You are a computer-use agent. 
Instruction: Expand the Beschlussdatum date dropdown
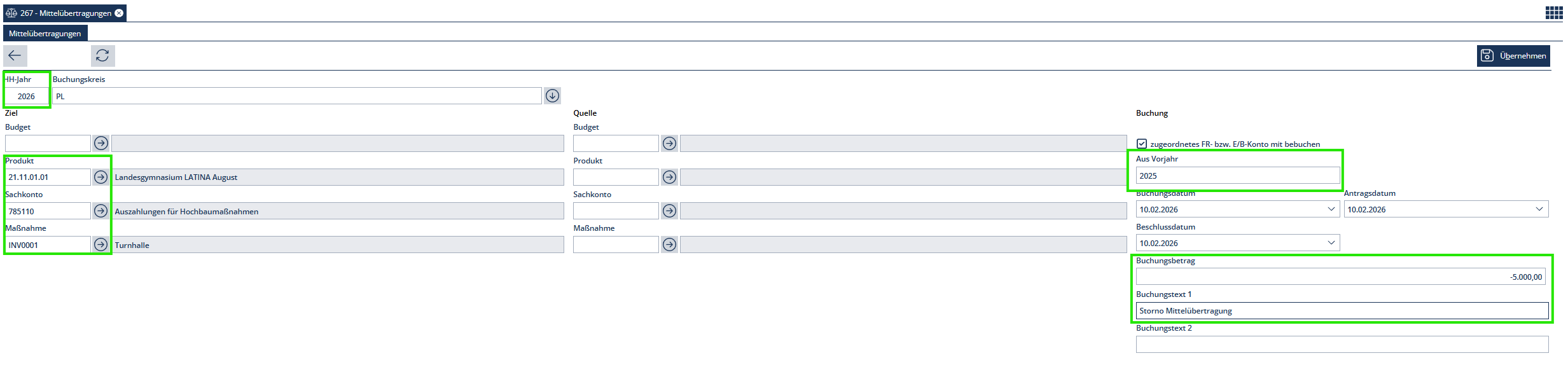pos(1331,243)
